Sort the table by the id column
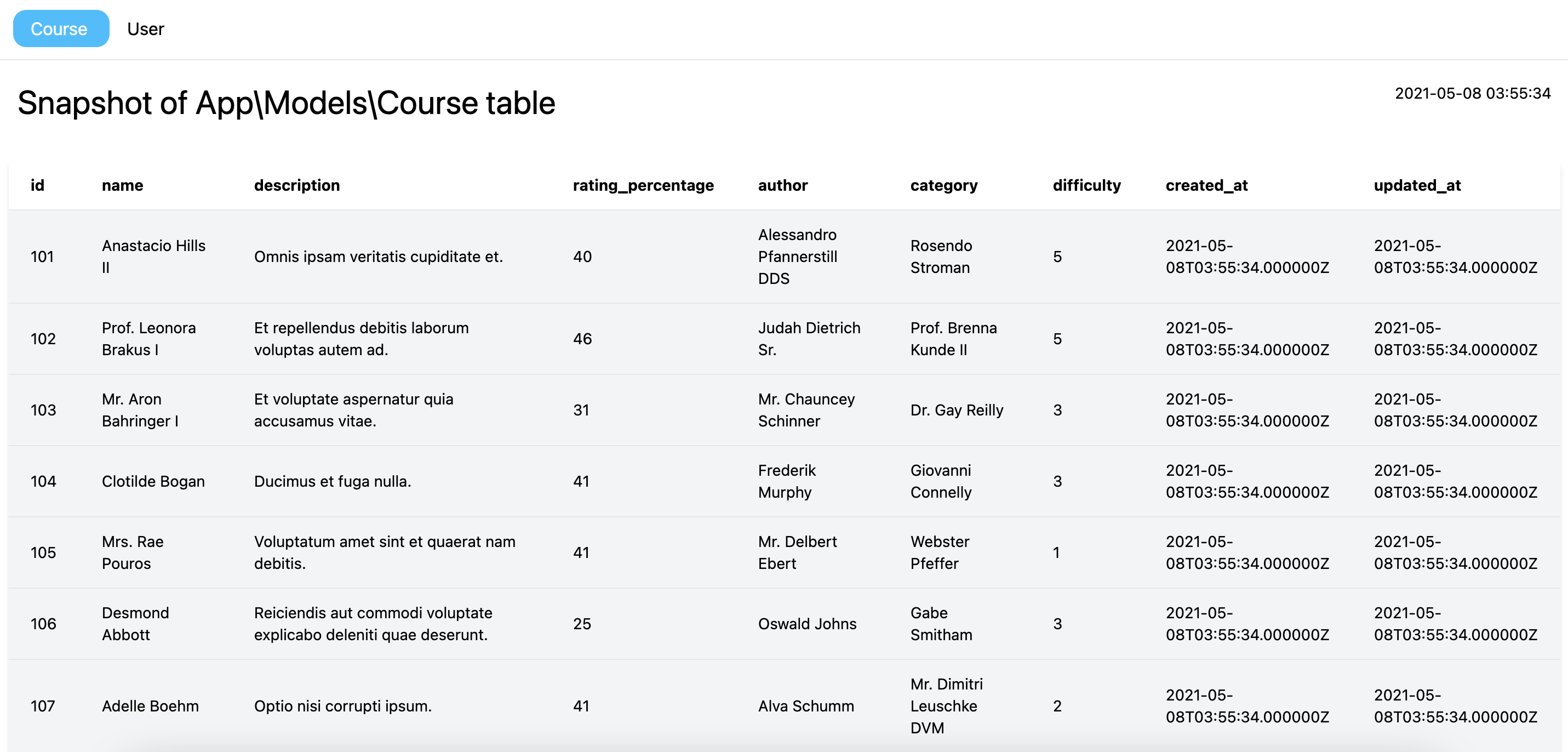The height and width of the screenshot is (752, 1568). [37, 185]
